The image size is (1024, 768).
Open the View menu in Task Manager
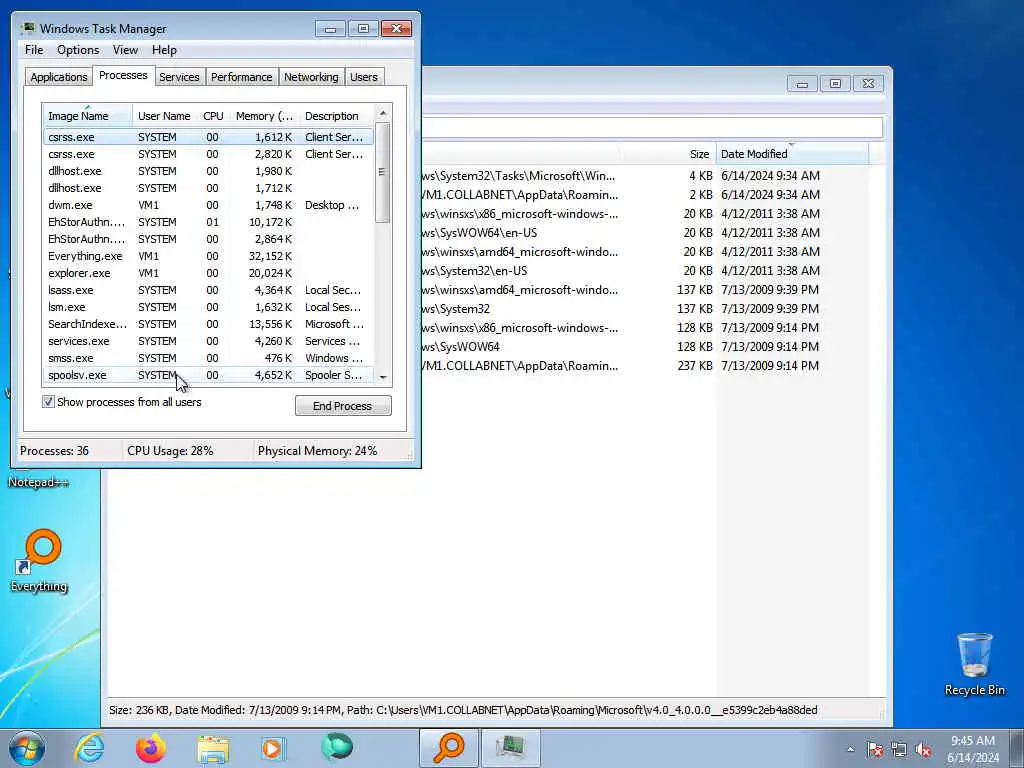click(x=125, y=50)
